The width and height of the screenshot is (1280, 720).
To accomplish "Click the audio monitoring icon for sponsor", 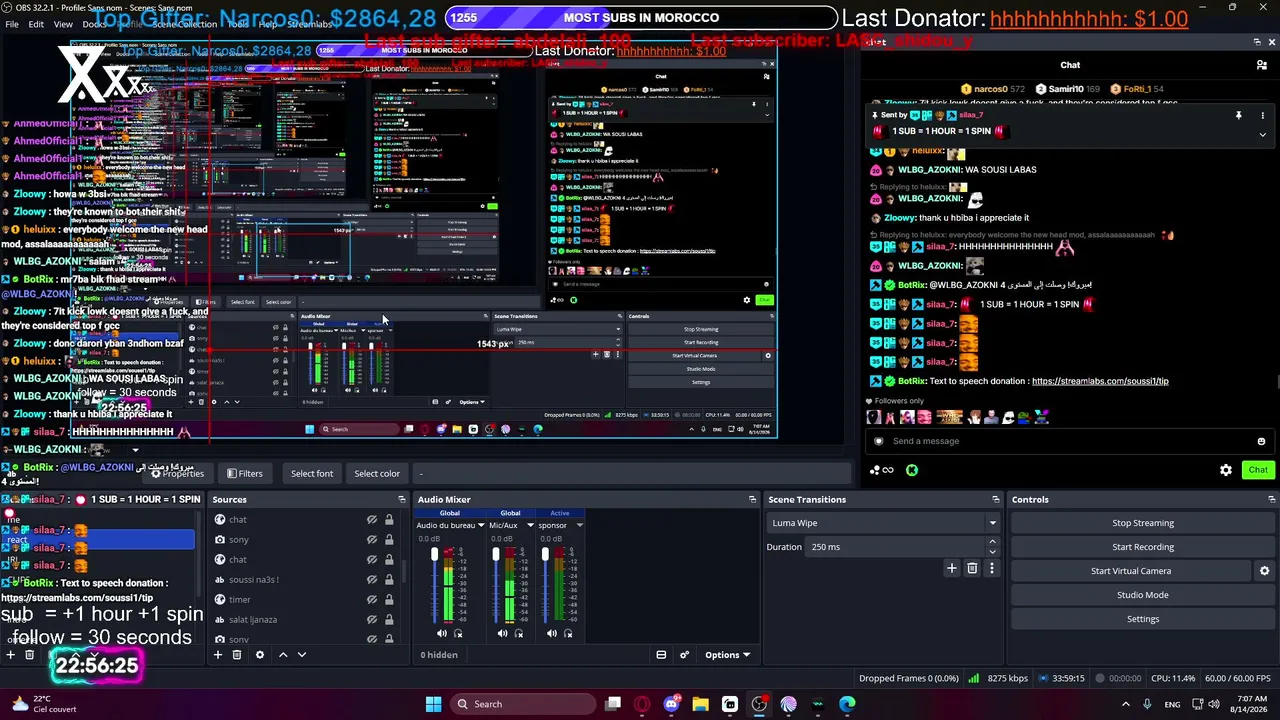I will click(x=568, y=633).
